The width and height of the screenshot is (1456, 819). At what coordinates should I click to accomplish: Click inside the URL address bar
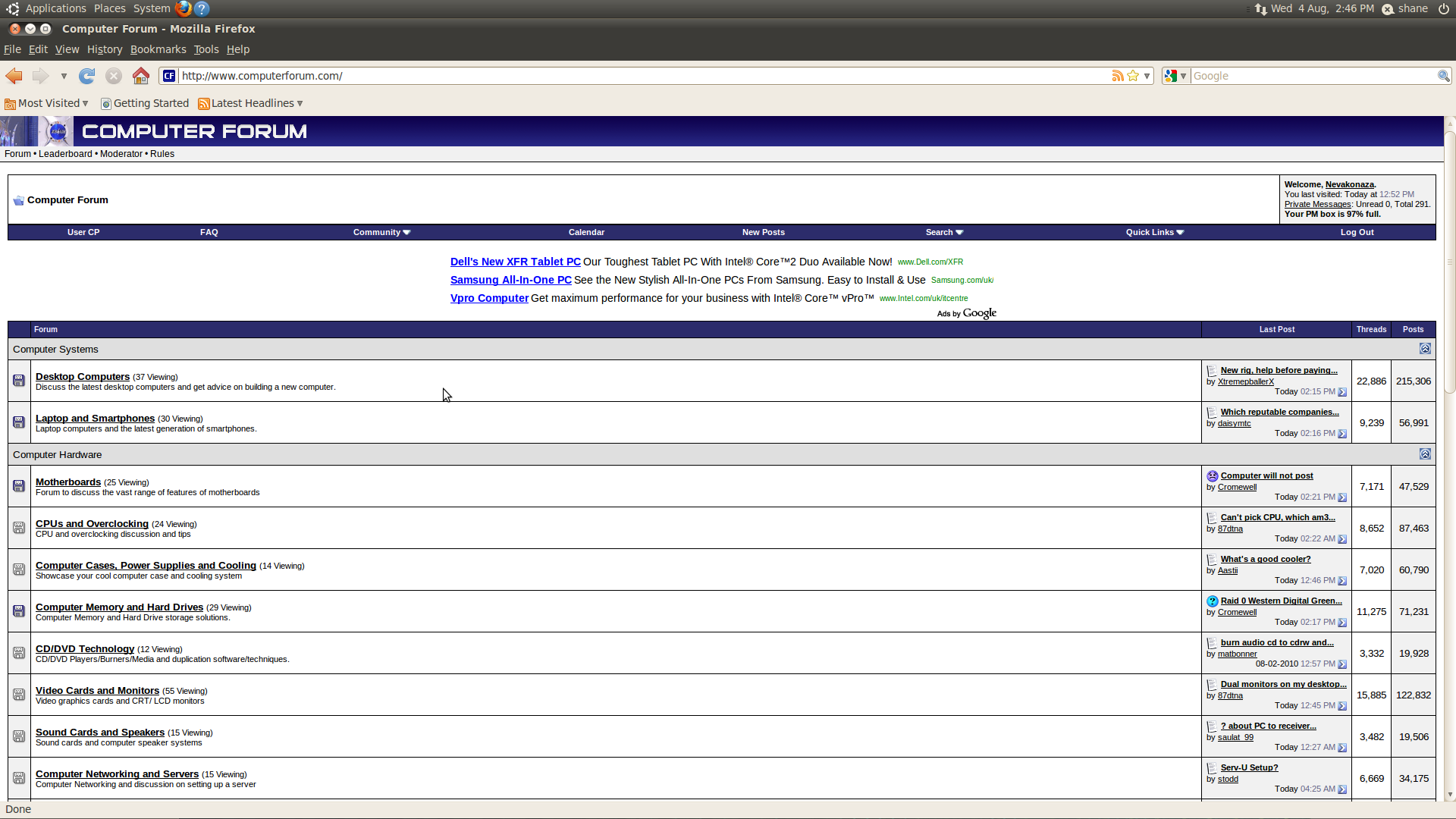[531, 76]
